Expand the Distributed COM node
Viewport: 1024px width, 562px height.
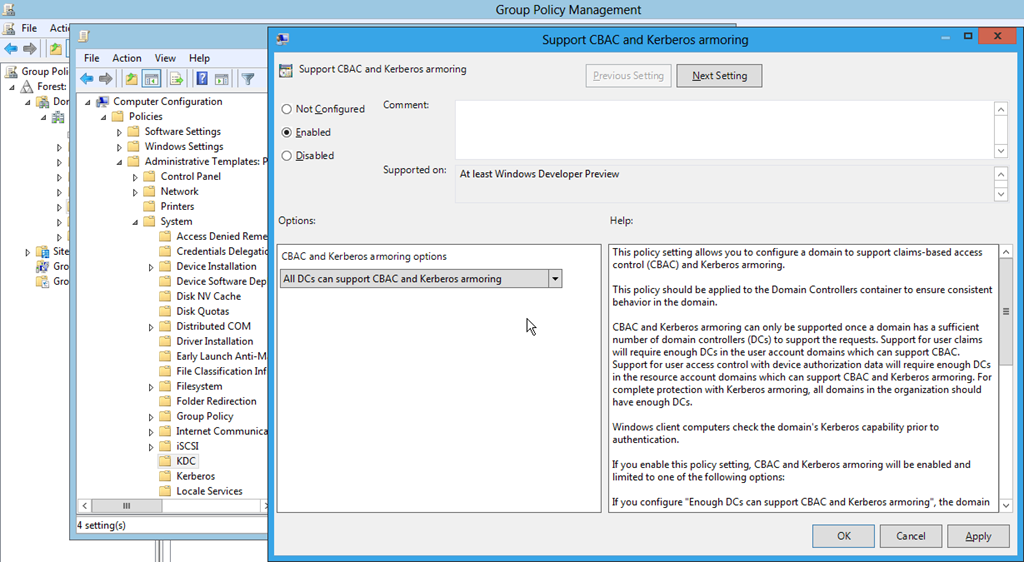tap(151, 327)
